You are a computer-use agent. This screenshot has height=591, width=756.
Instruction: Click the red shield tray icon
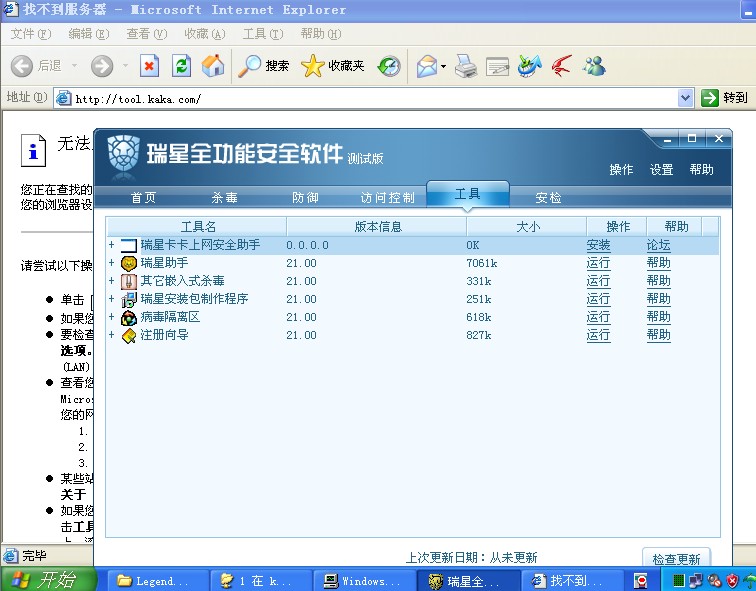click(x=732, y=580)
